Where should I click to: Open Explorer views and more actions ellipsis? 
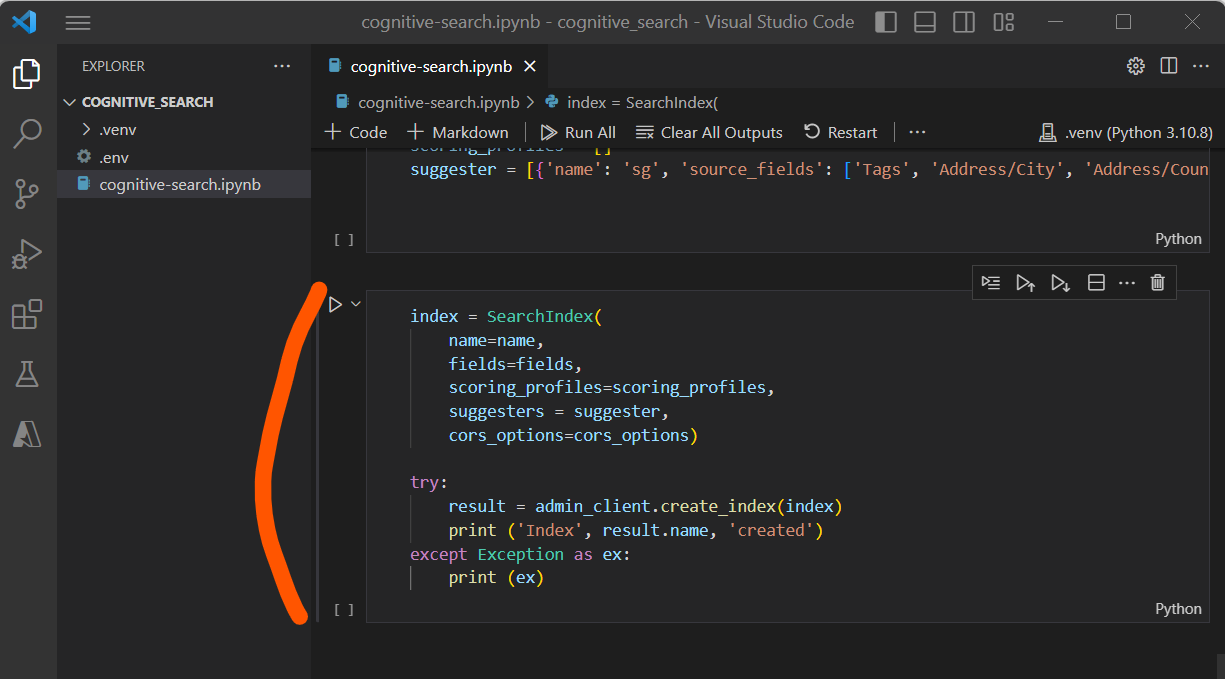[x=282, y=66]
